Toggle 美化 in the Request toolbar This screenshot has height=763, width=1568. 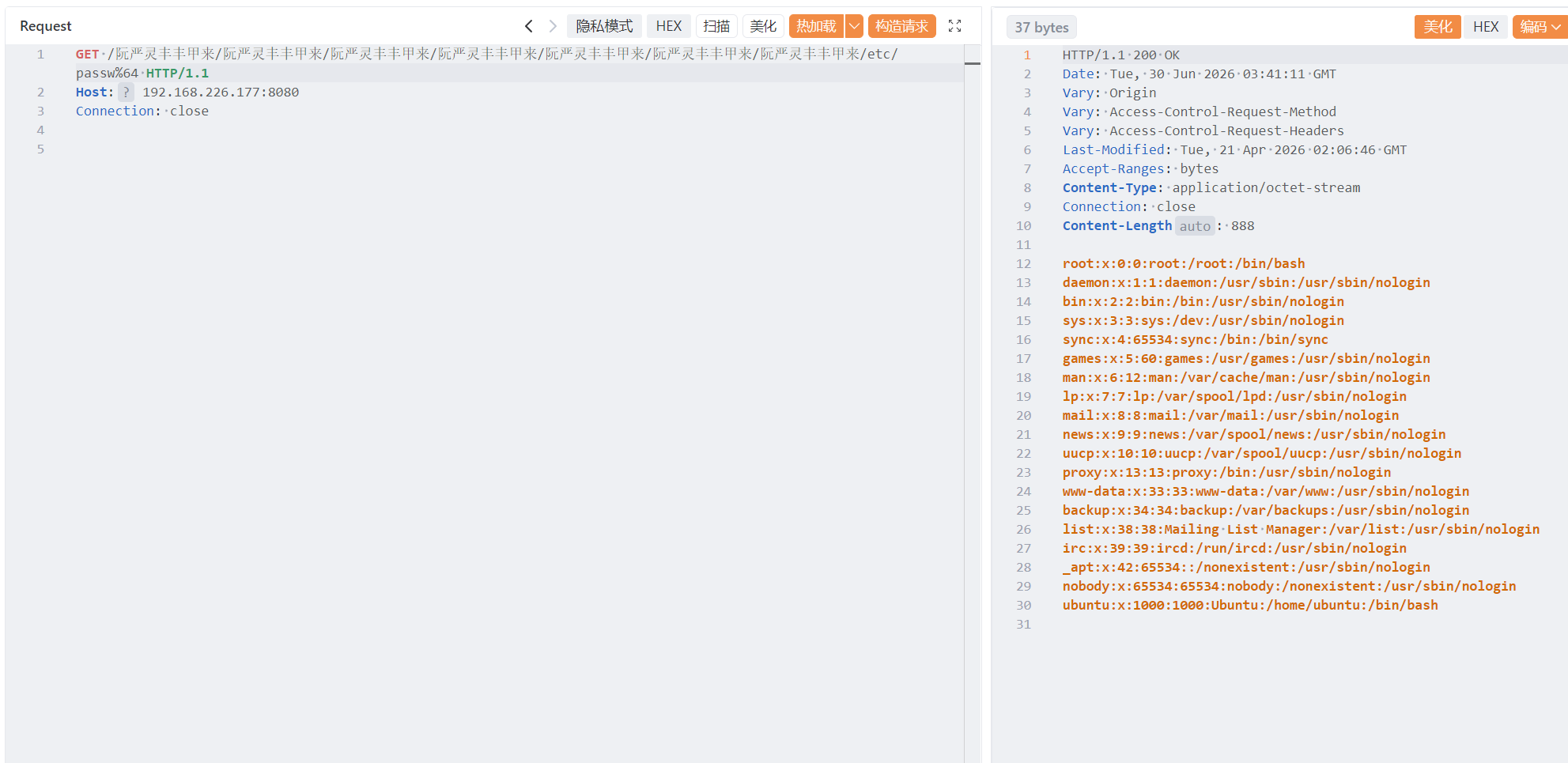(x=763, y=26)
